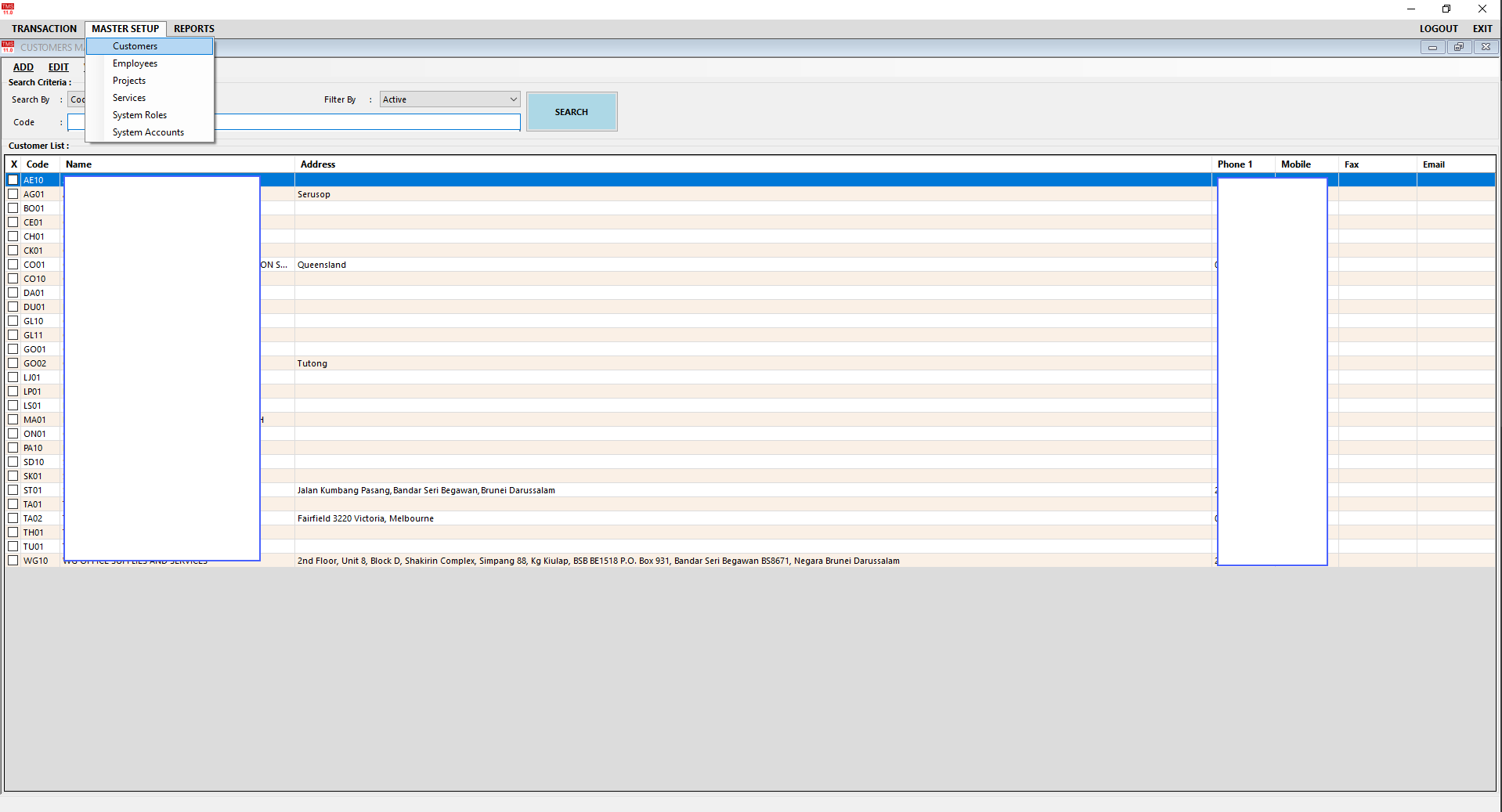The height and width of the screenshot is (812, 1502).
Task: Click the Fax column header
Action: [x=1378, y=164]
